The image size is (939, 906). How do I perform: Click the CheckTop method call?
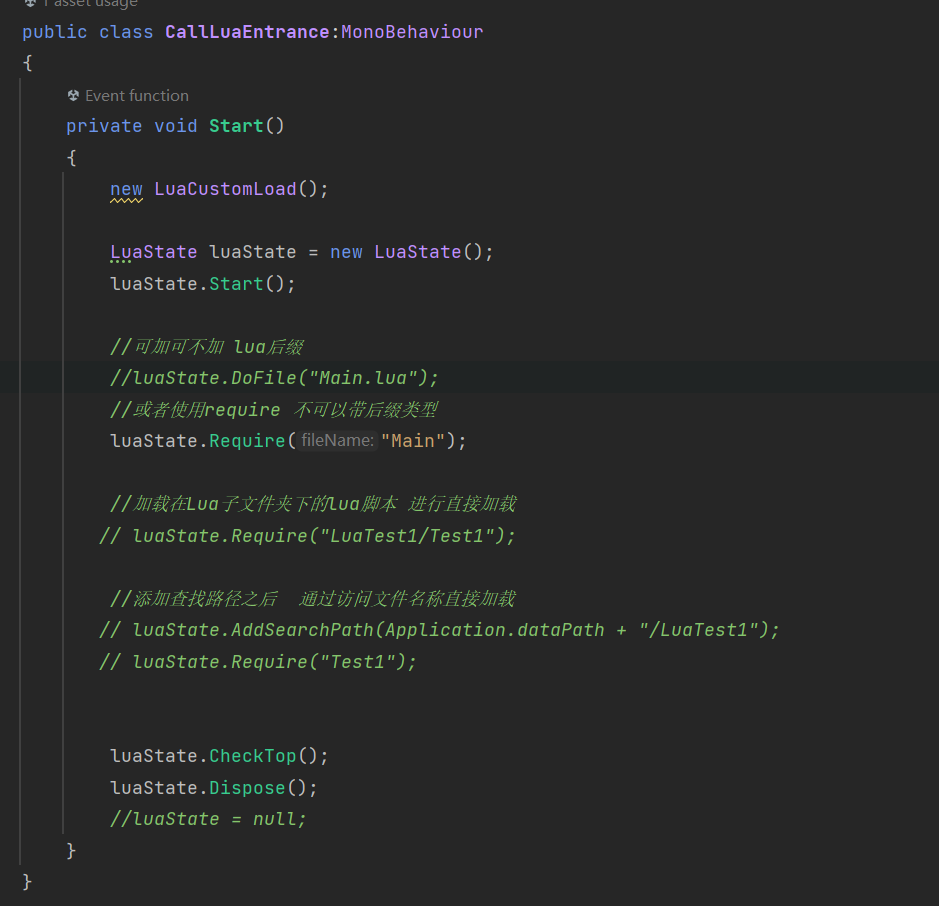252,756
